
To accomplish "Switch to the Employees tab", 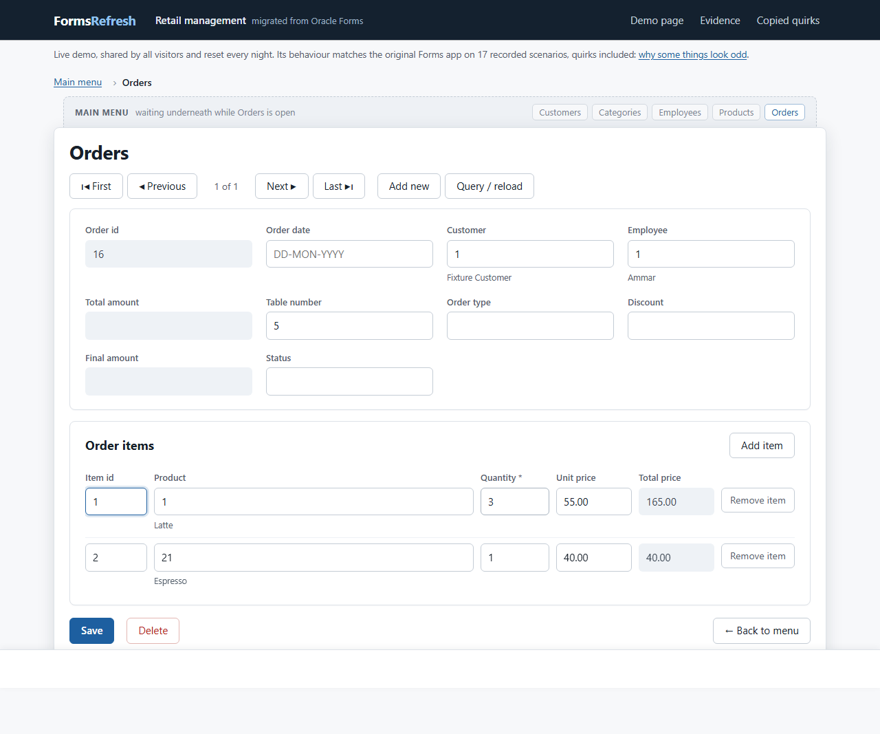I will 680,112.
